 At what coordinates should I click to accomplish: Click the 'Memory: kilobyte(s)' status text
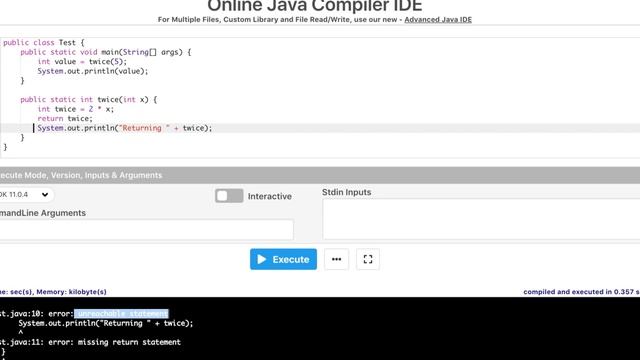[71, 292]
